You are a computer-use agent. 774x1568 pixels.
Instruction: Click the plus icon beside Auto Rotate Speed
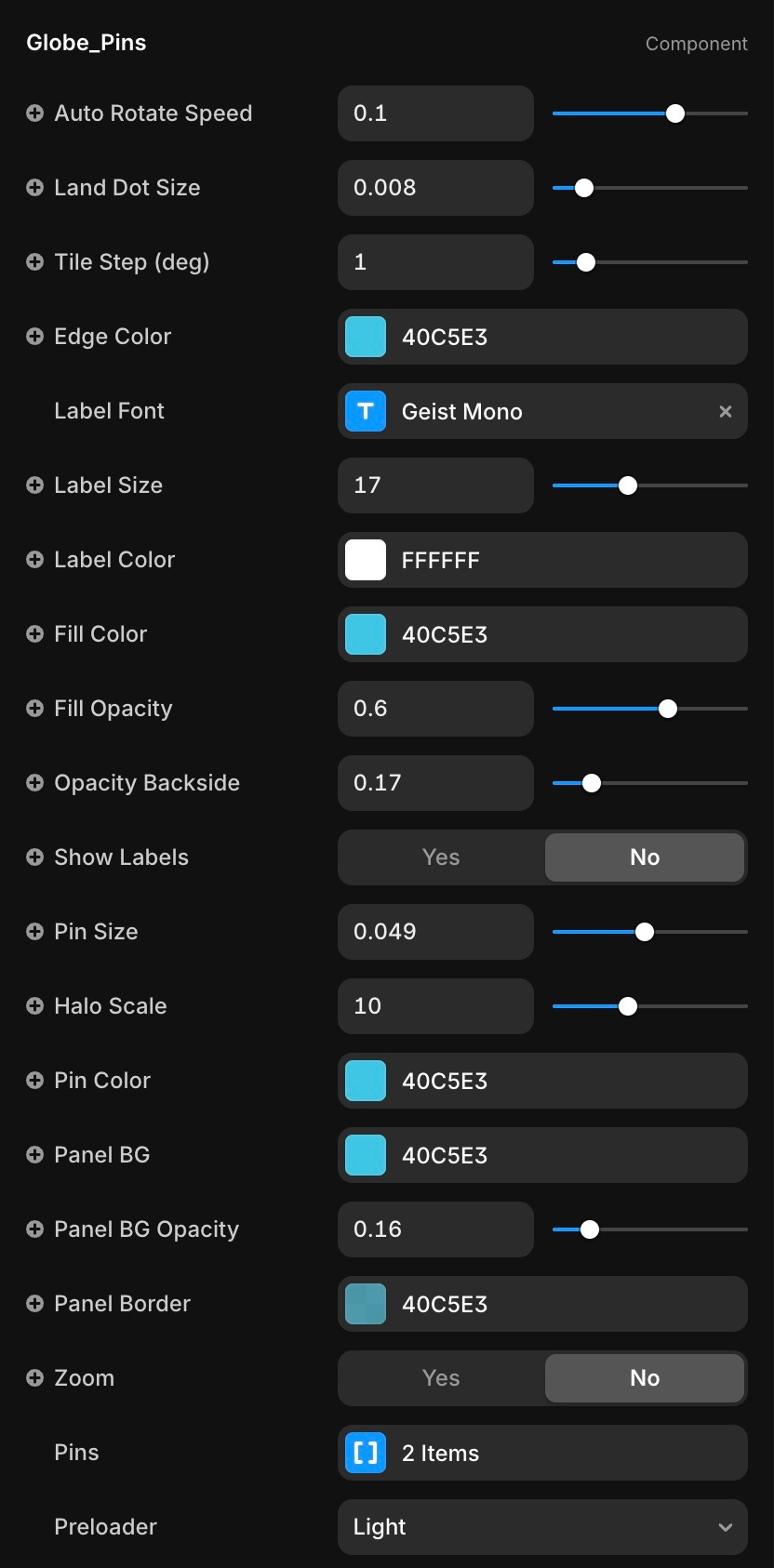coord(34,113)
